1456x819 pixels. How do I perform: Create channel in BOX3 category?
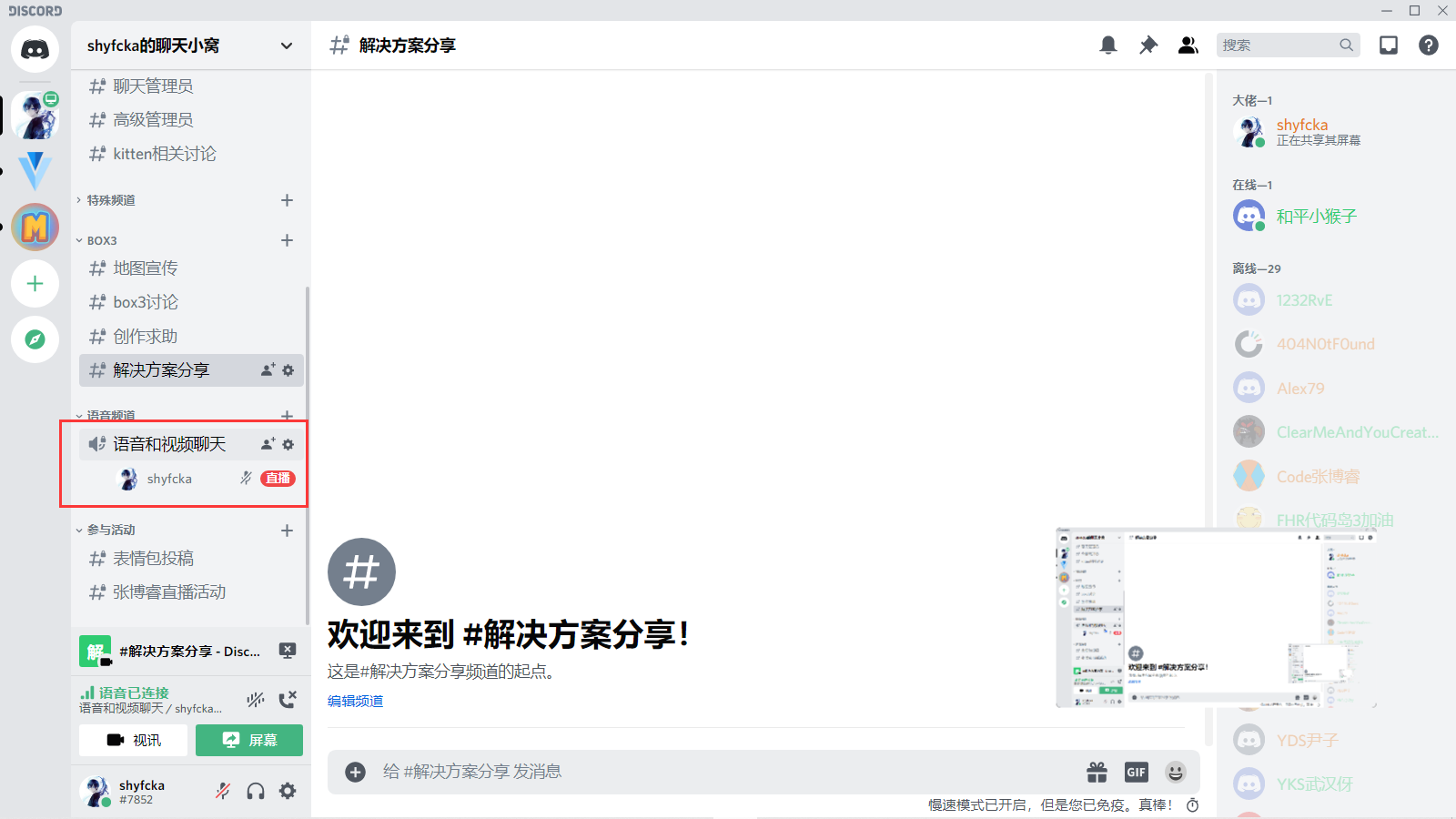[x=287, y=240]
